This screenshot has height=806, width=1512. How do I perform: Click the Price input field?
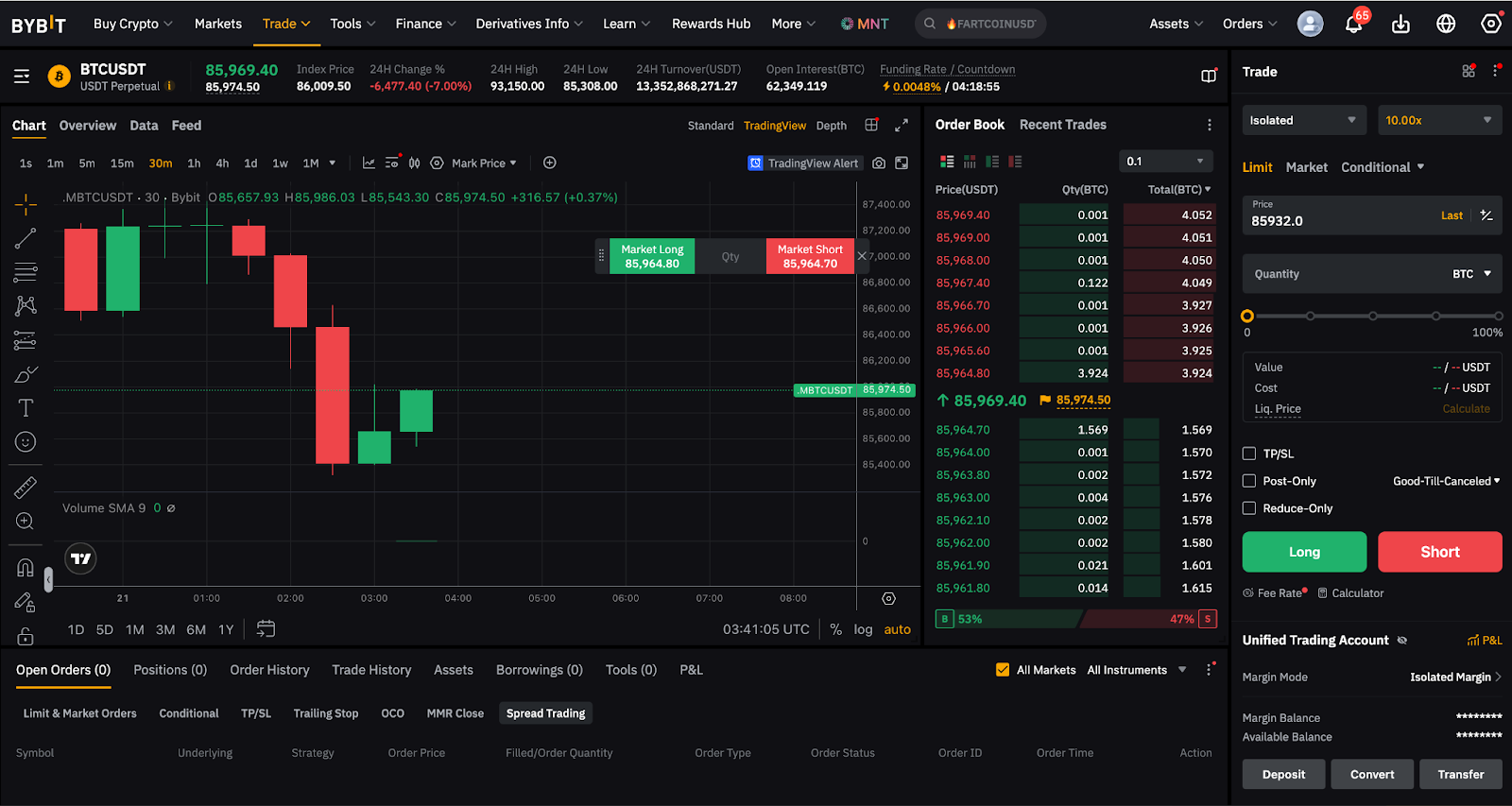click(x=1372, y=215)
